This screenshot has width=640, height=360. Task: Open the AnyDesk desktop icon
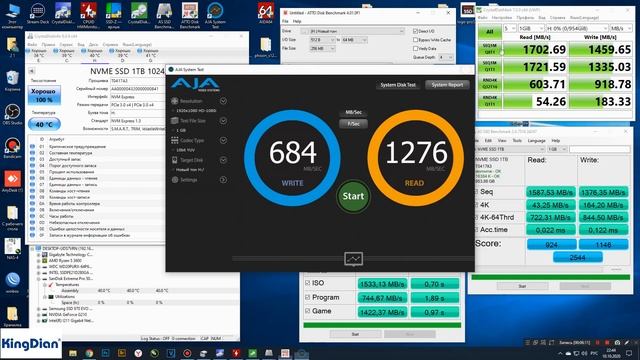pos(12,182)
